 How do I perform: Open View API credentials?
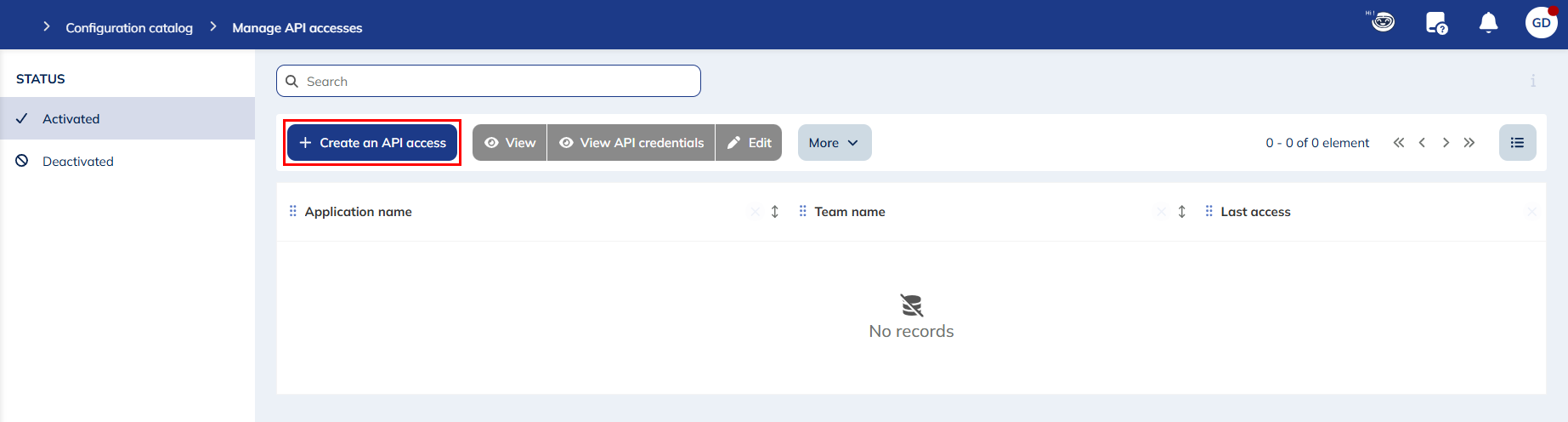[631, 143]
